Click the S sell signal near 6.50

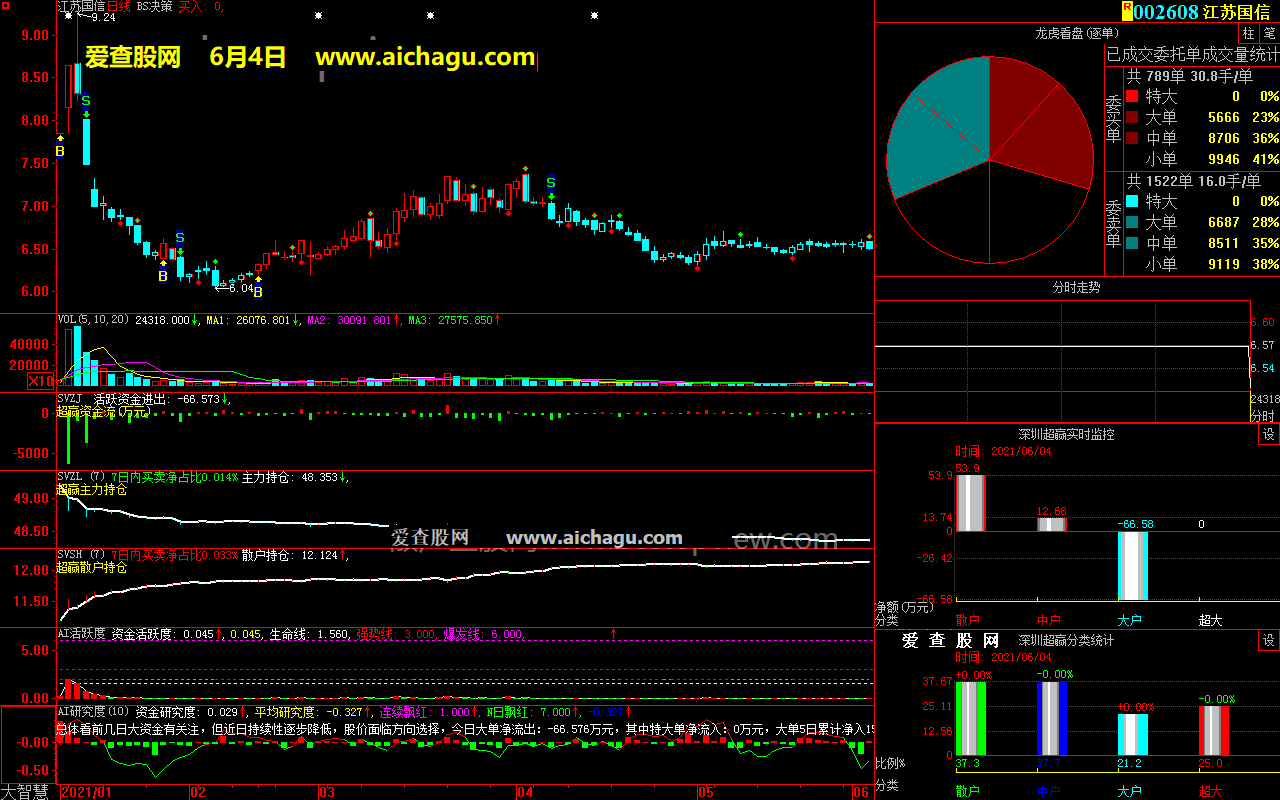pyautogui.click(x=180, y=238)
